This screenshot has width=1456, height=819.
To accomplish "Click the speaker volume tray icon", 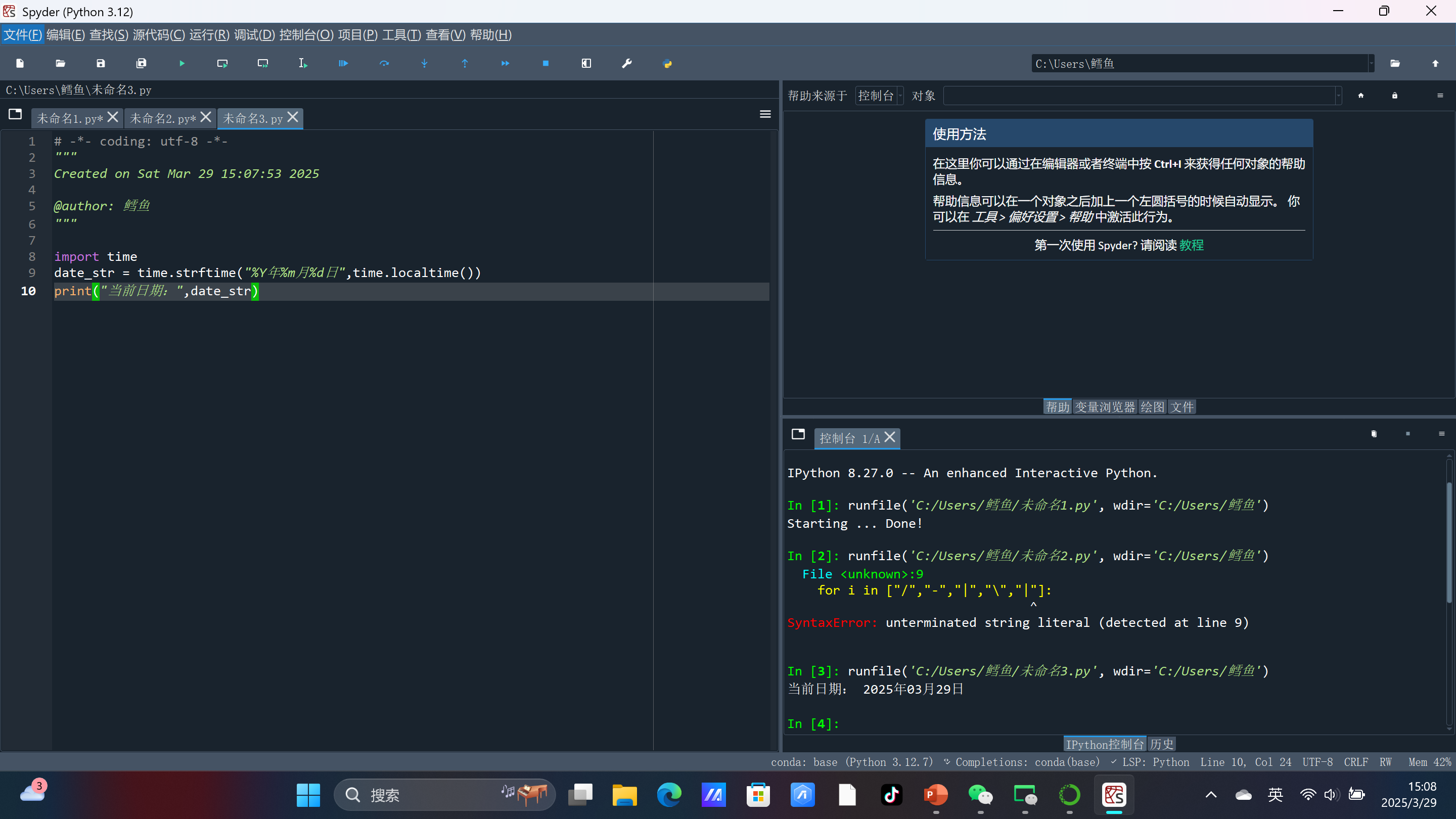I will [x=1331, y=795].
